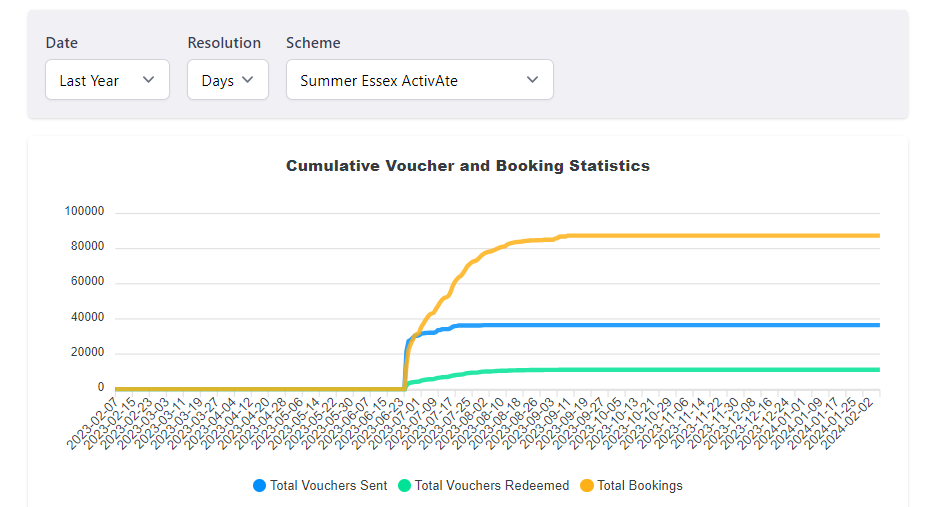Viewport: 926px width, 507px height.
Task: Click the Scheme field label
Action: click(313, 43)
